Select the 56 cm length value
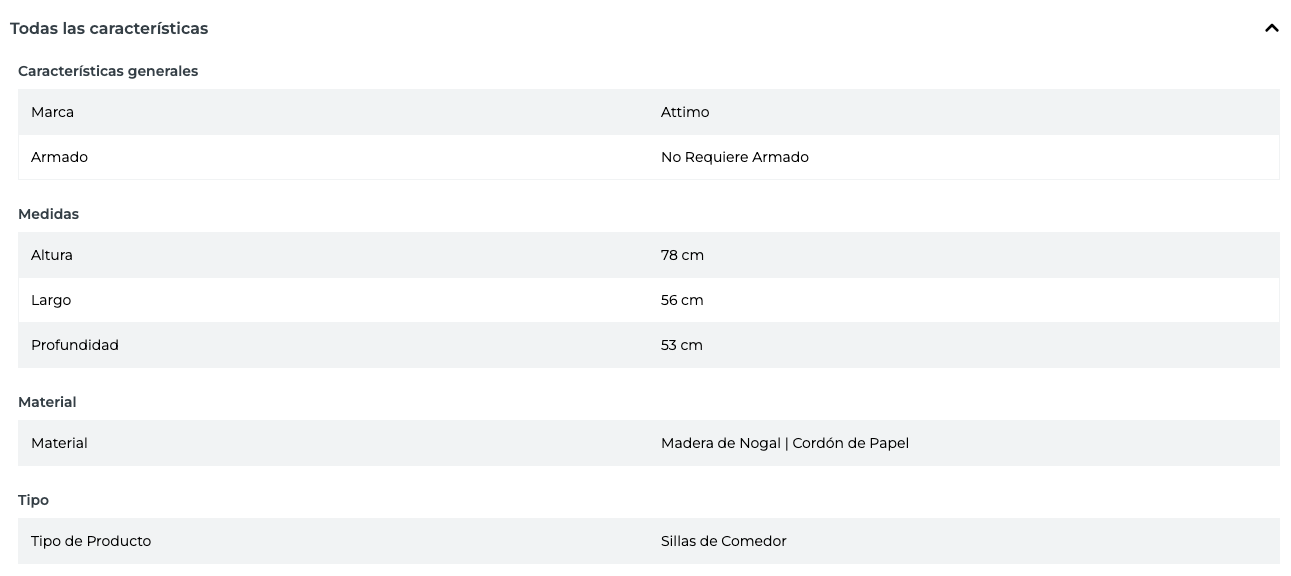 pos(682,300)
